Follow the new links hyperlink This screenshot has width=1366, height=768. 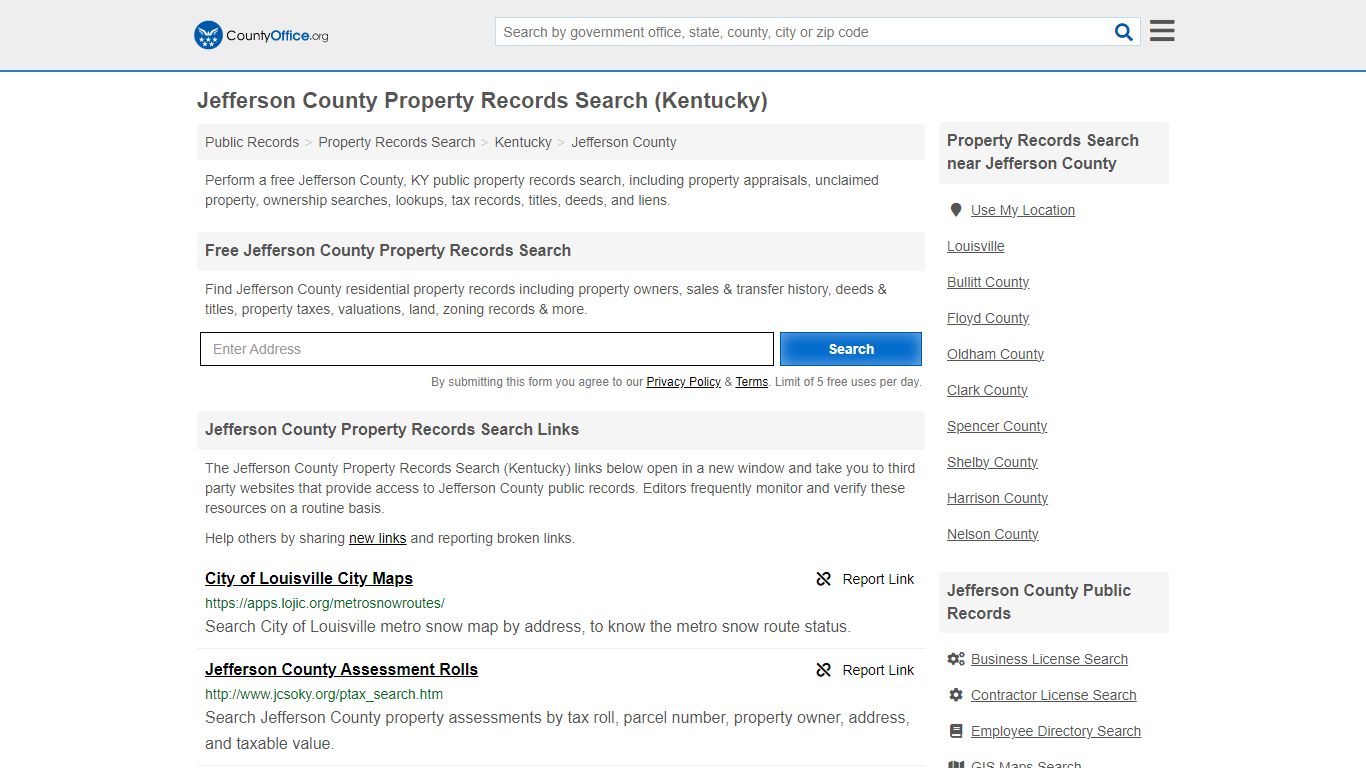point(377,538)
